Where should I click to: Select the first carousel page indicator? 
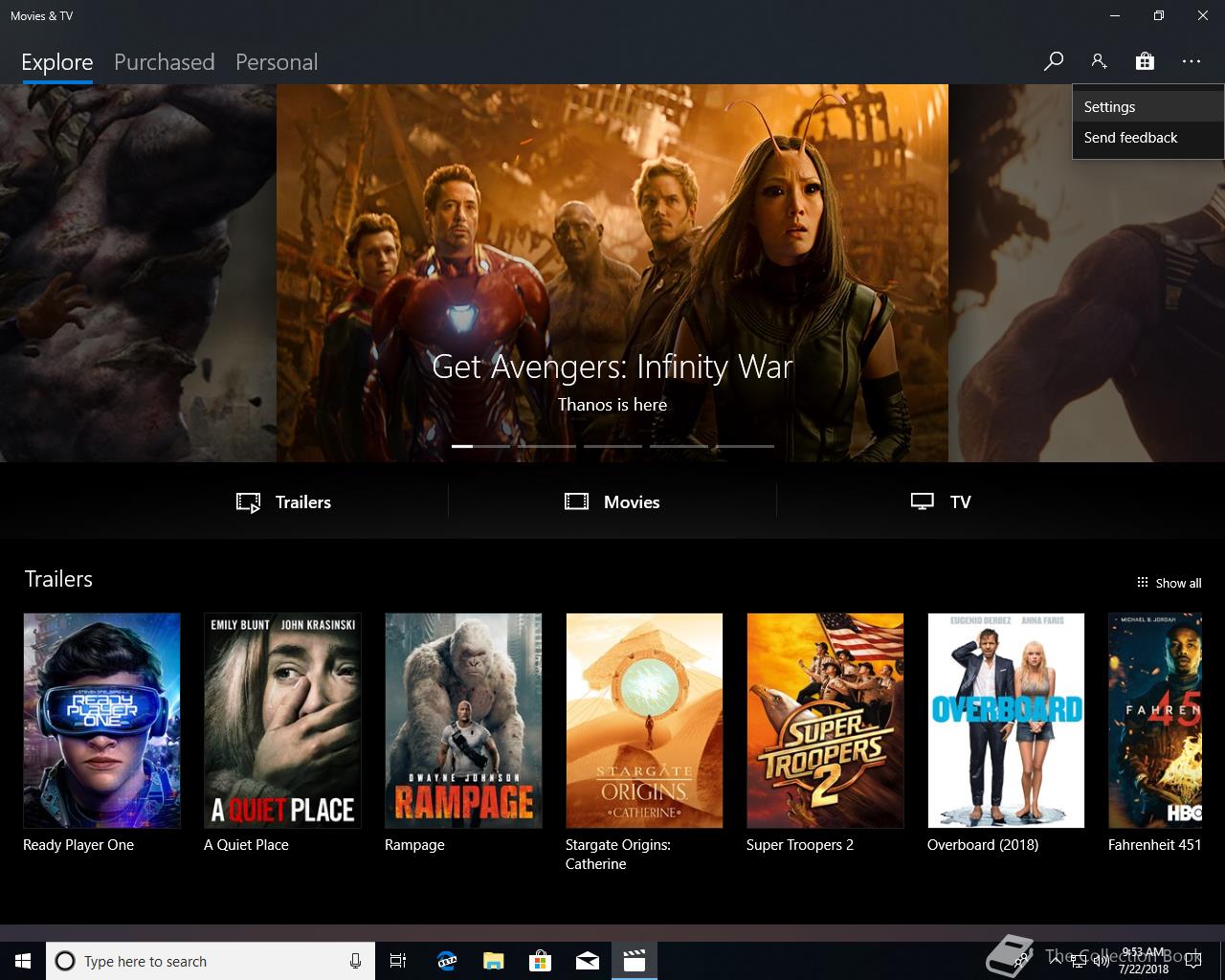point(480,446)
